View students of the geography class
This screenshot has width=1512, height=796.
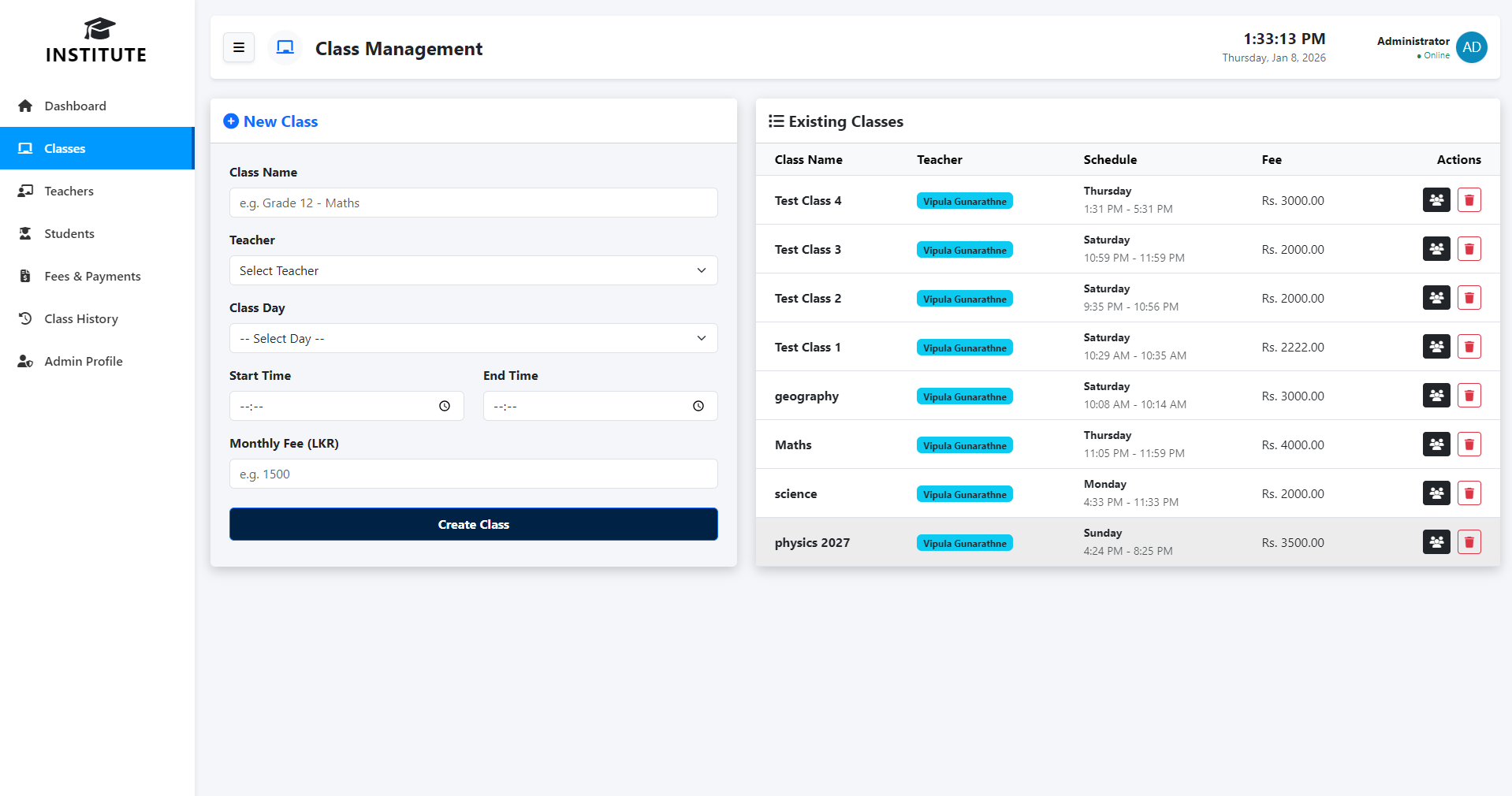1436,396
